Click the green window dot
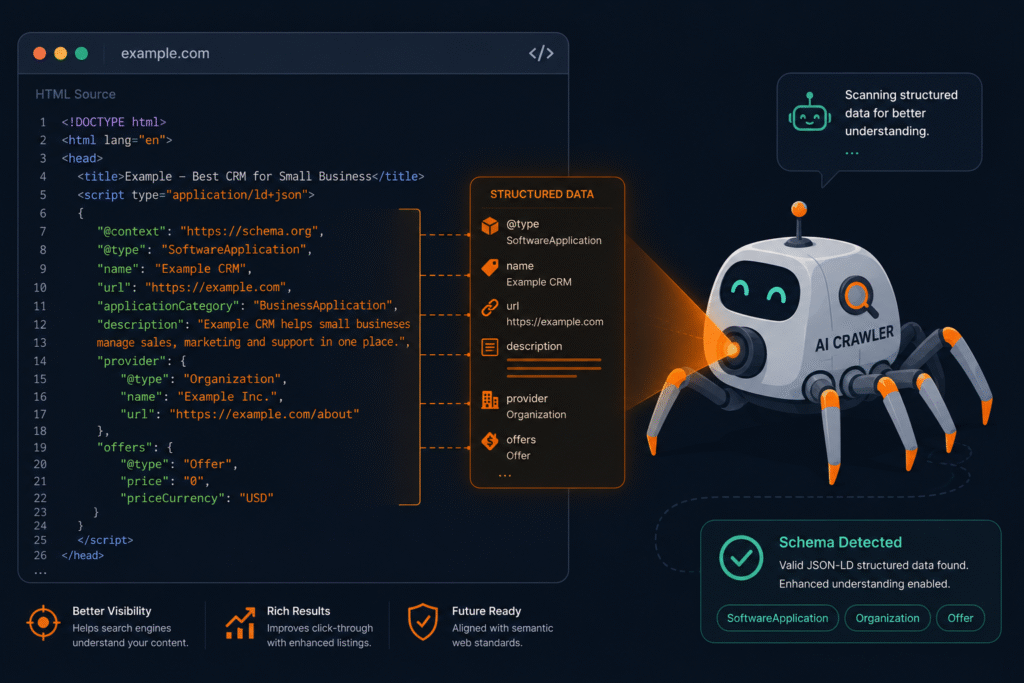 (x=81, y=53)
